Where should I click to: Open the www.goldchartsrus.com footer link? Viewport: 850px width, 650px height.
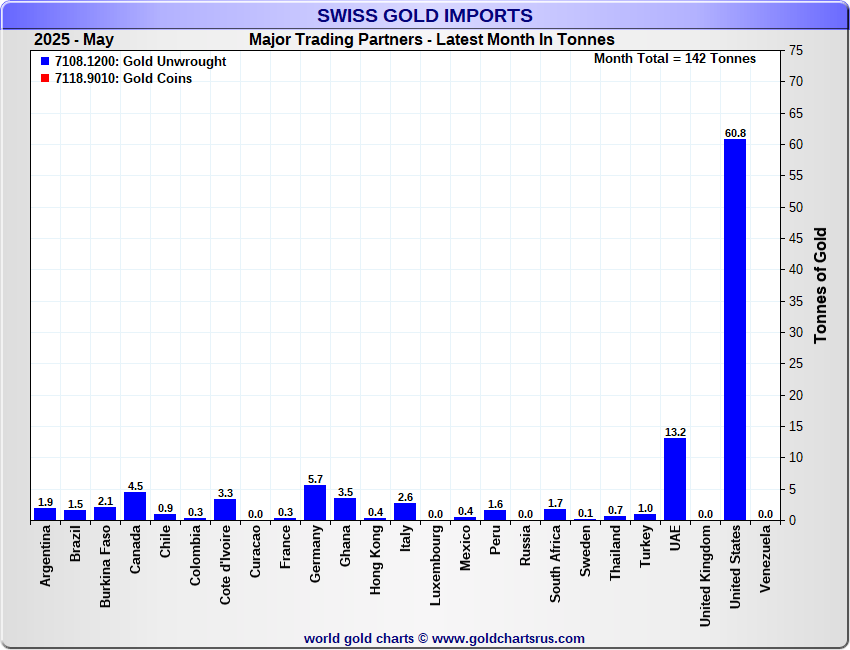point(509,638)
